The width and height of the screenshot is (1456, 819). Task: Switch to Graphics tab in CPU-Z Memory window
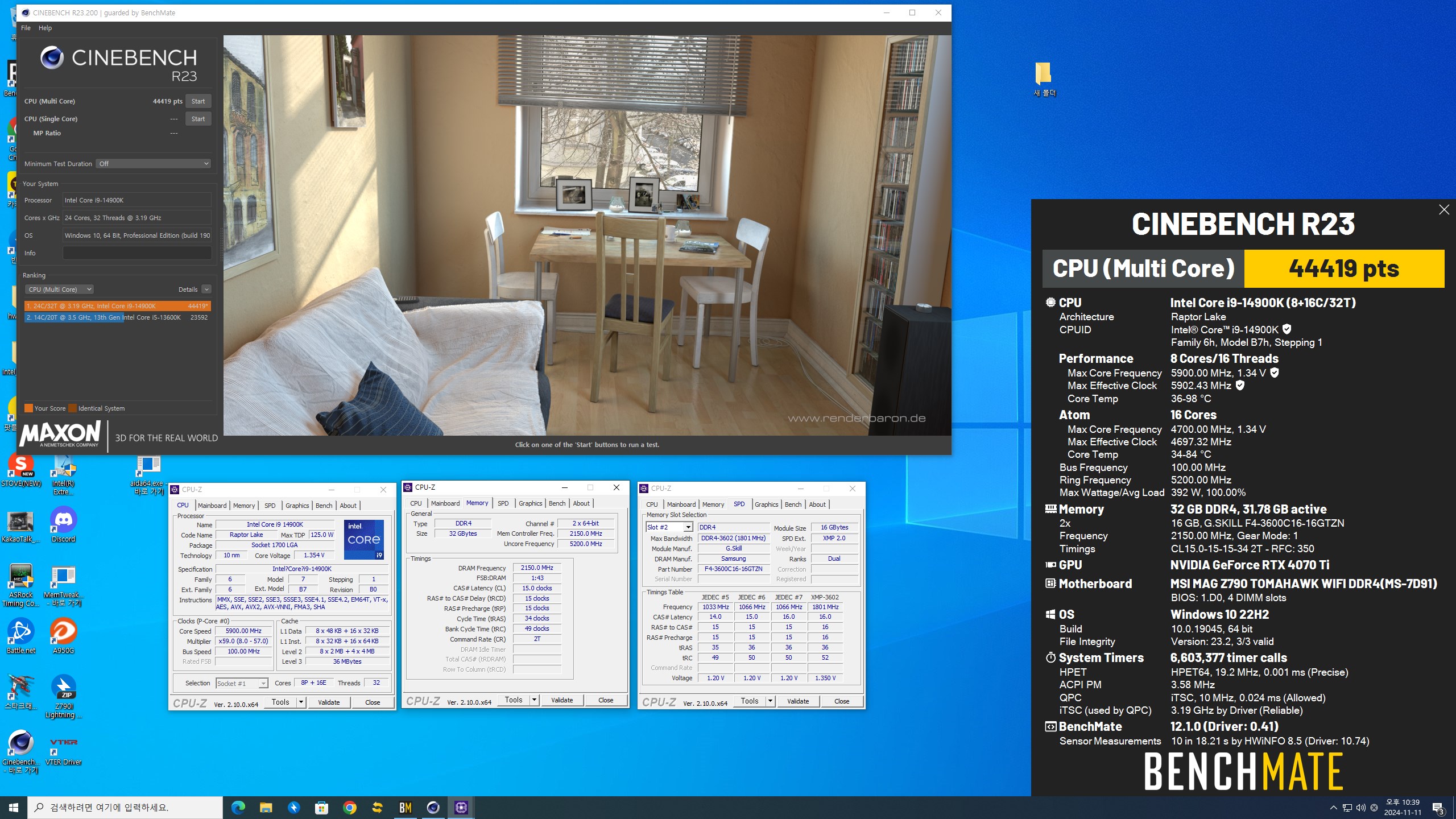tap(530, 503)
